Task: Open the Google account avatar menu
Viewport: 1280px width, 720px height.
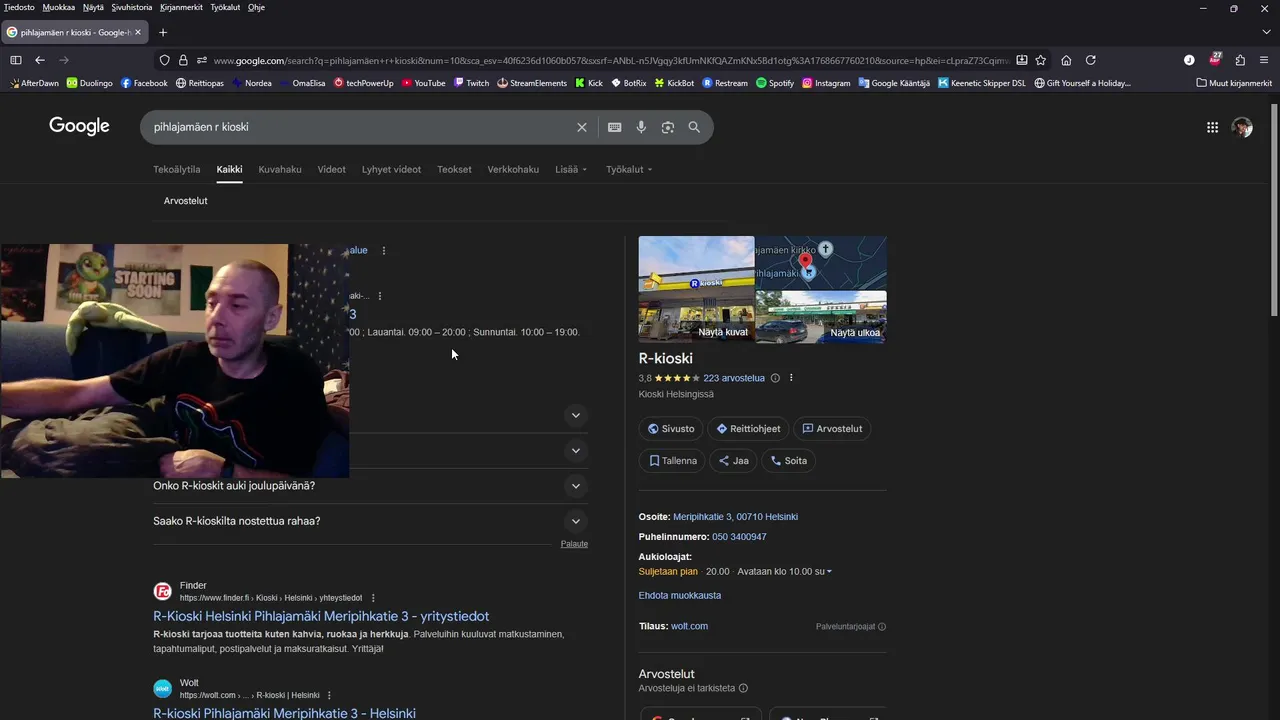Action: coord(1242,127)
